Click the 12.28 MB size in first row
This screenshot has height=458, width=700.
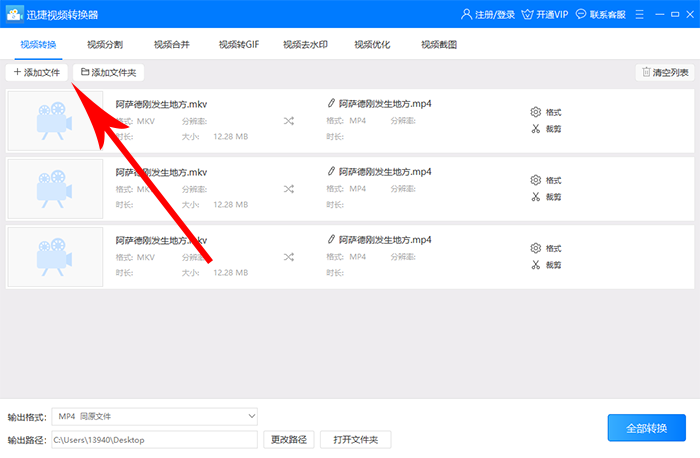[x=230, y=137]
